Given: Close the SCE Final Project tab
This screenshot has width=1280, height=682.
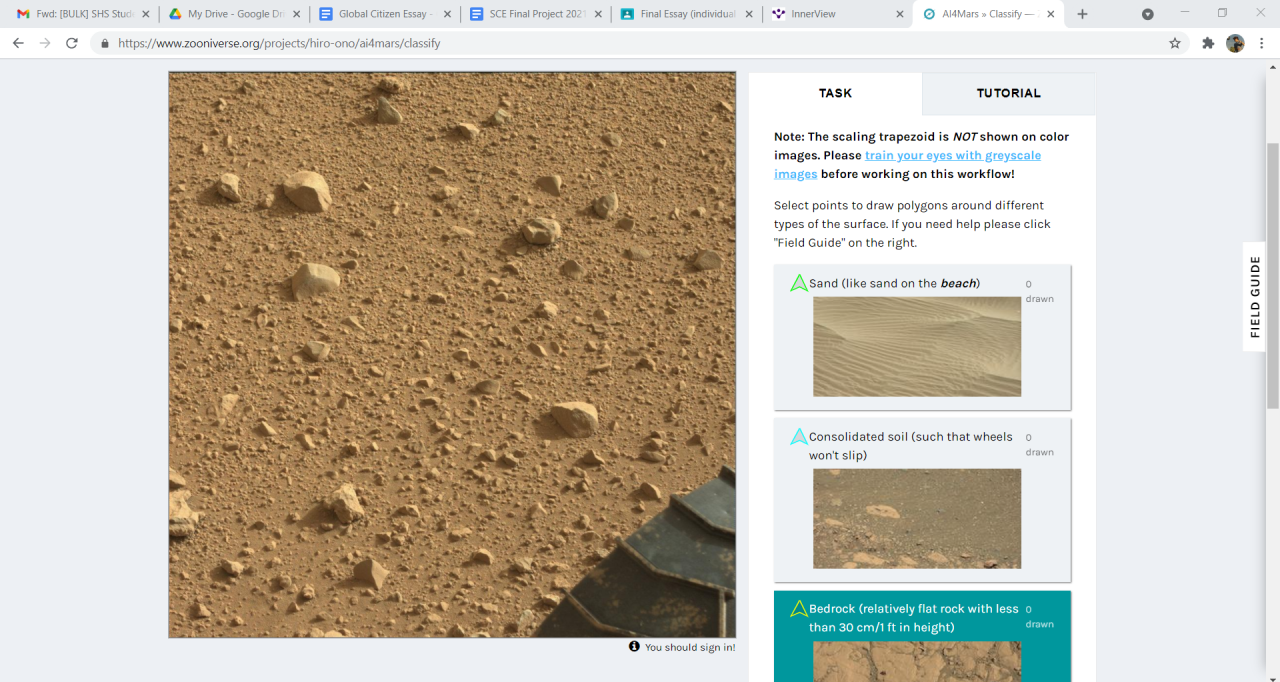Looking at the screenshot, I should pos(598,14).
